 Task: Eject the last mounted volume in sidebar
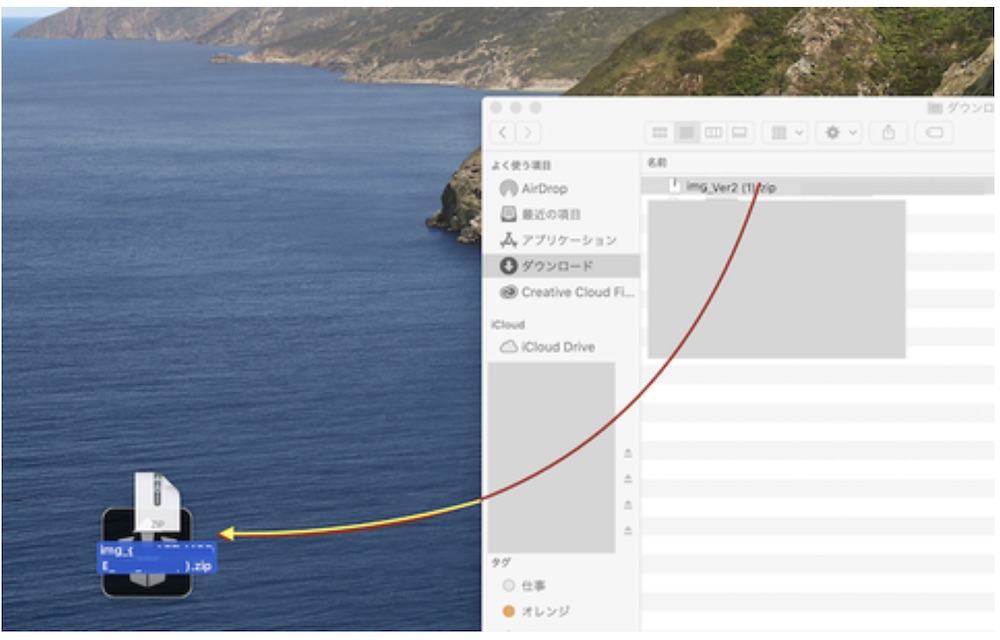(628, 530)
